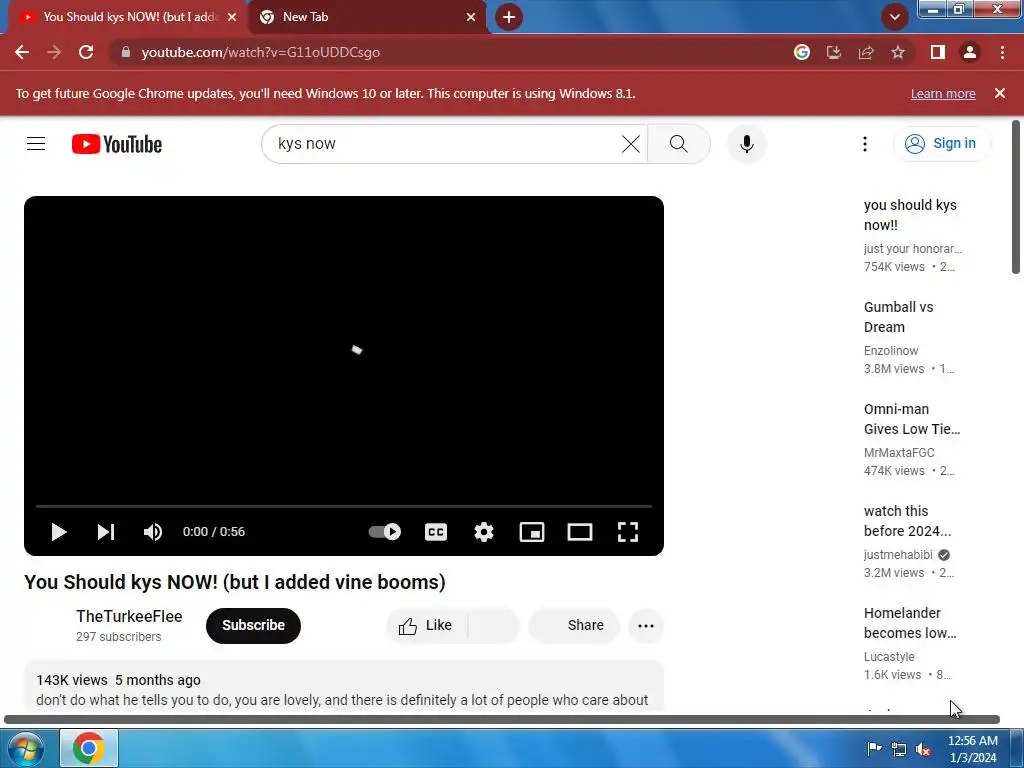Activate miniplayer mode icon

pyautogui.click(x=532, y=532)
